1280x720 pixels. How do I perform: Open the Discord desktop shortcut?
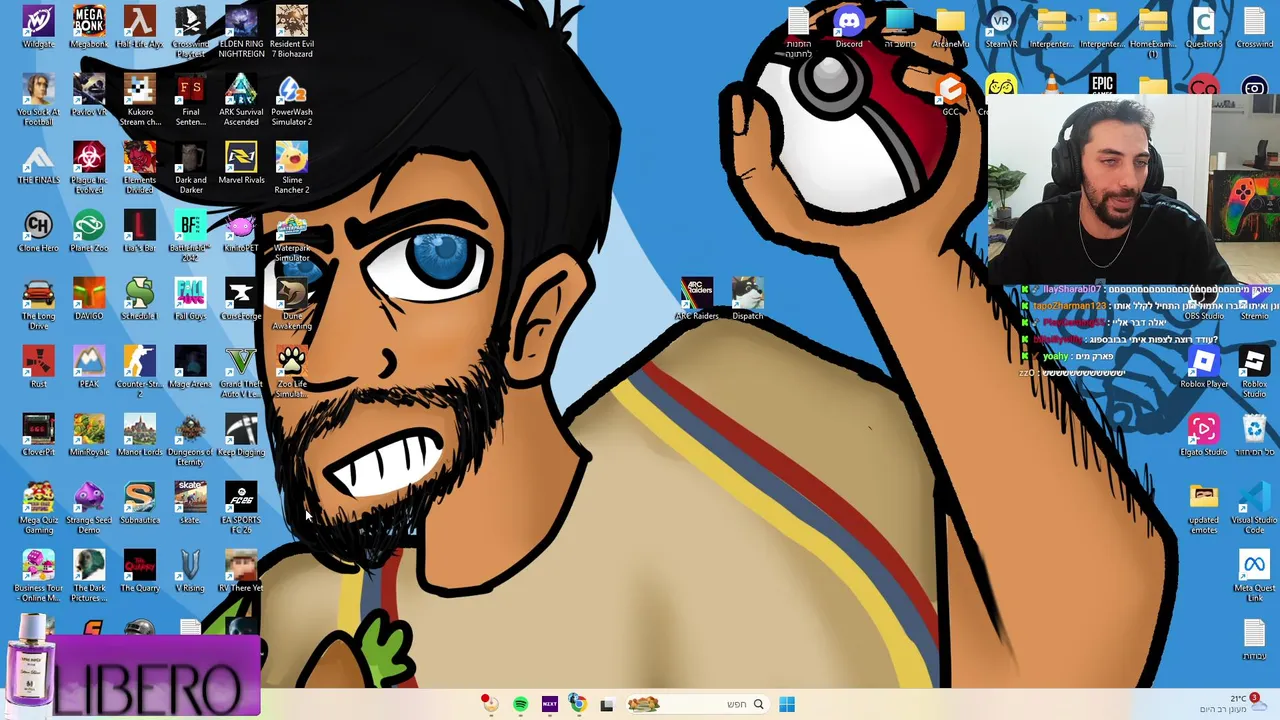tap(849, 27)
